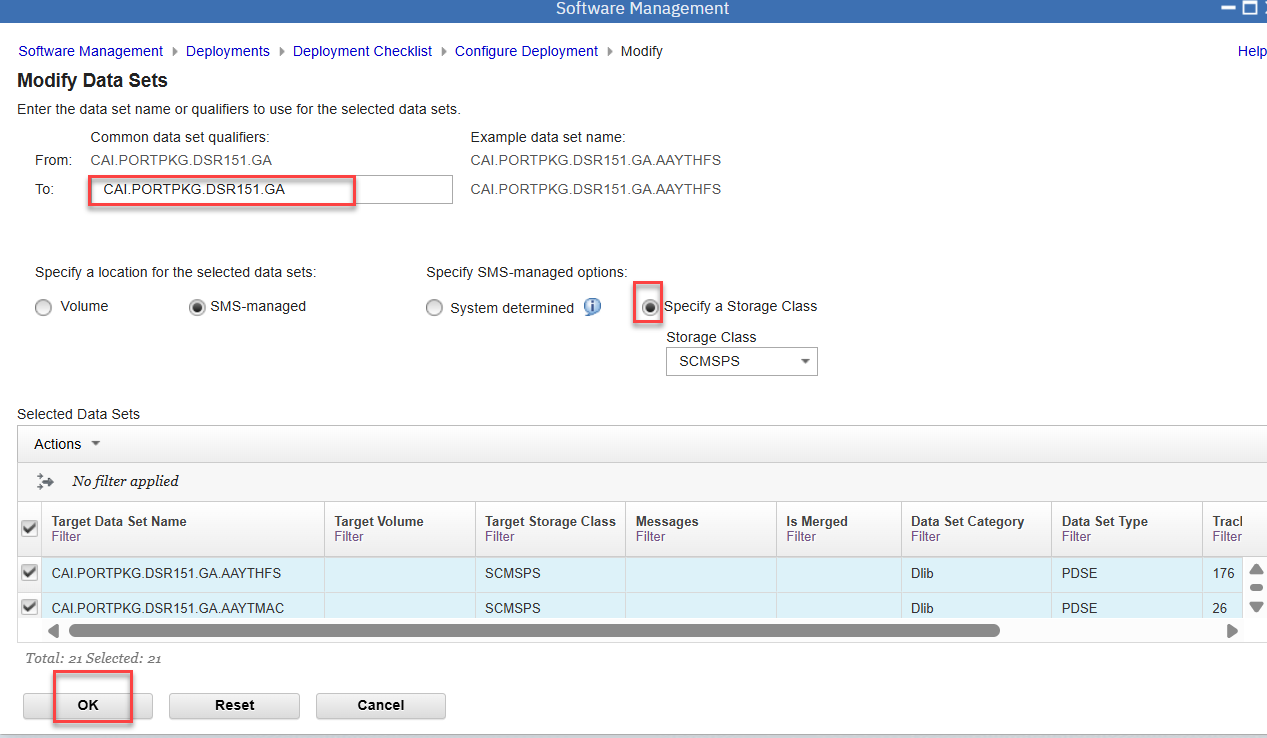Uncheck the AAYTHFS data set row
The image size is (1267, 738).
click(30, 573)
